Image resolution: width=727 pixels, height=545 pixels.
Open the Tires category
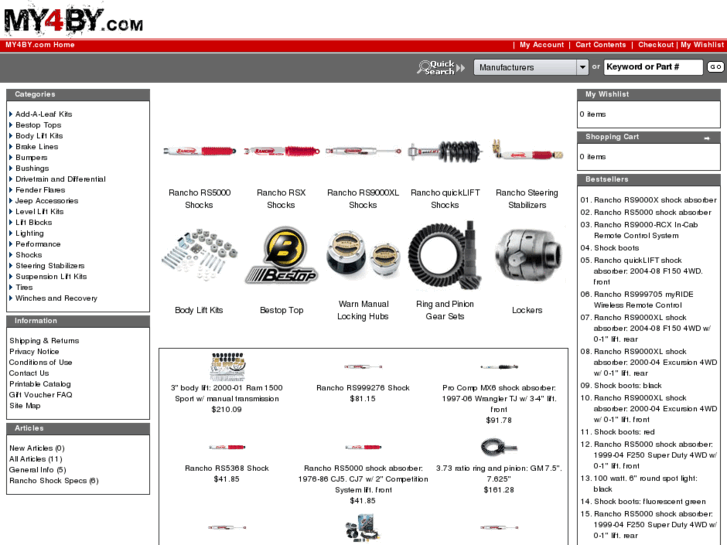24,287
